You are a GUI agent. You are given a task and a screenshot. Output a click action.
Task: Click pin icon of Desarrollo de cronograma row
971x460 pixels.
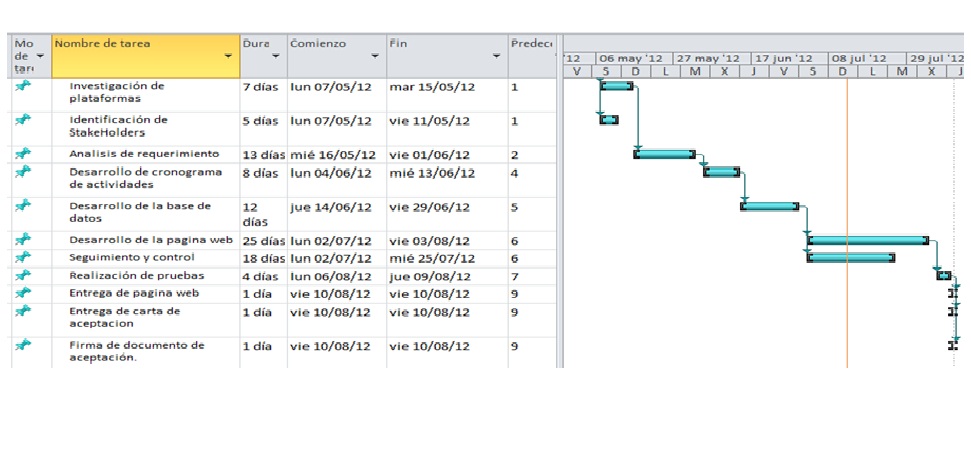(x=24, y=171)
